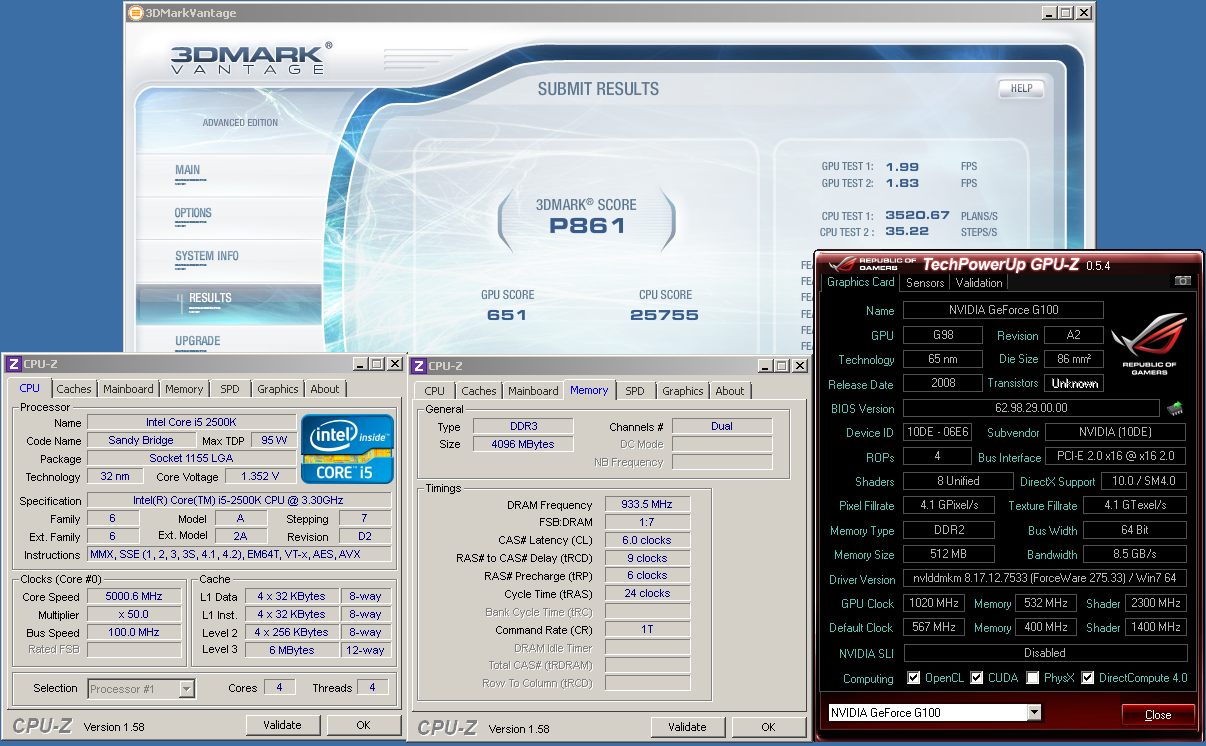Viewport: 1206px width, 746px height.
Task: Open the Memory tab in left CPU-Z window
Action: 184,389
